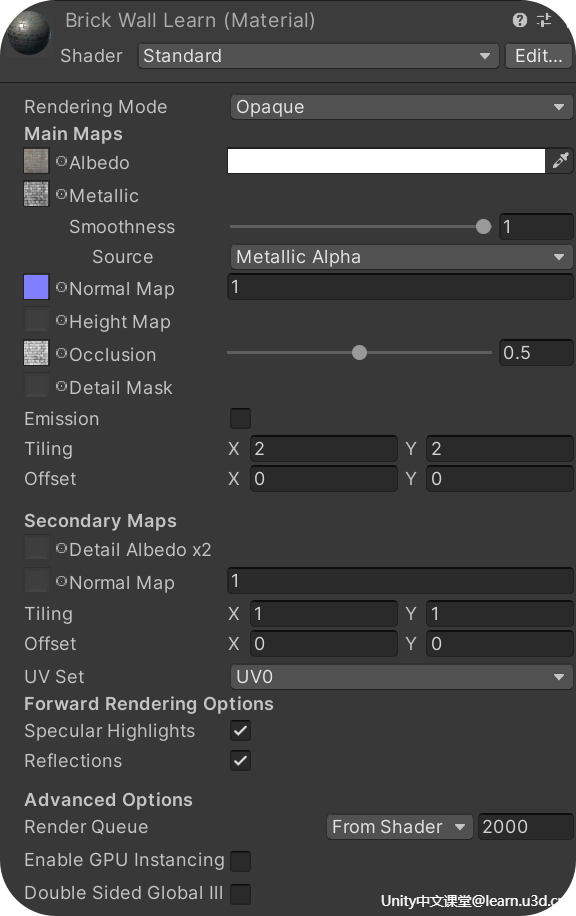This screenshot has width=576, height=916.
Task: Click the Metallic texture picker circle
Action: click(61, 195)
